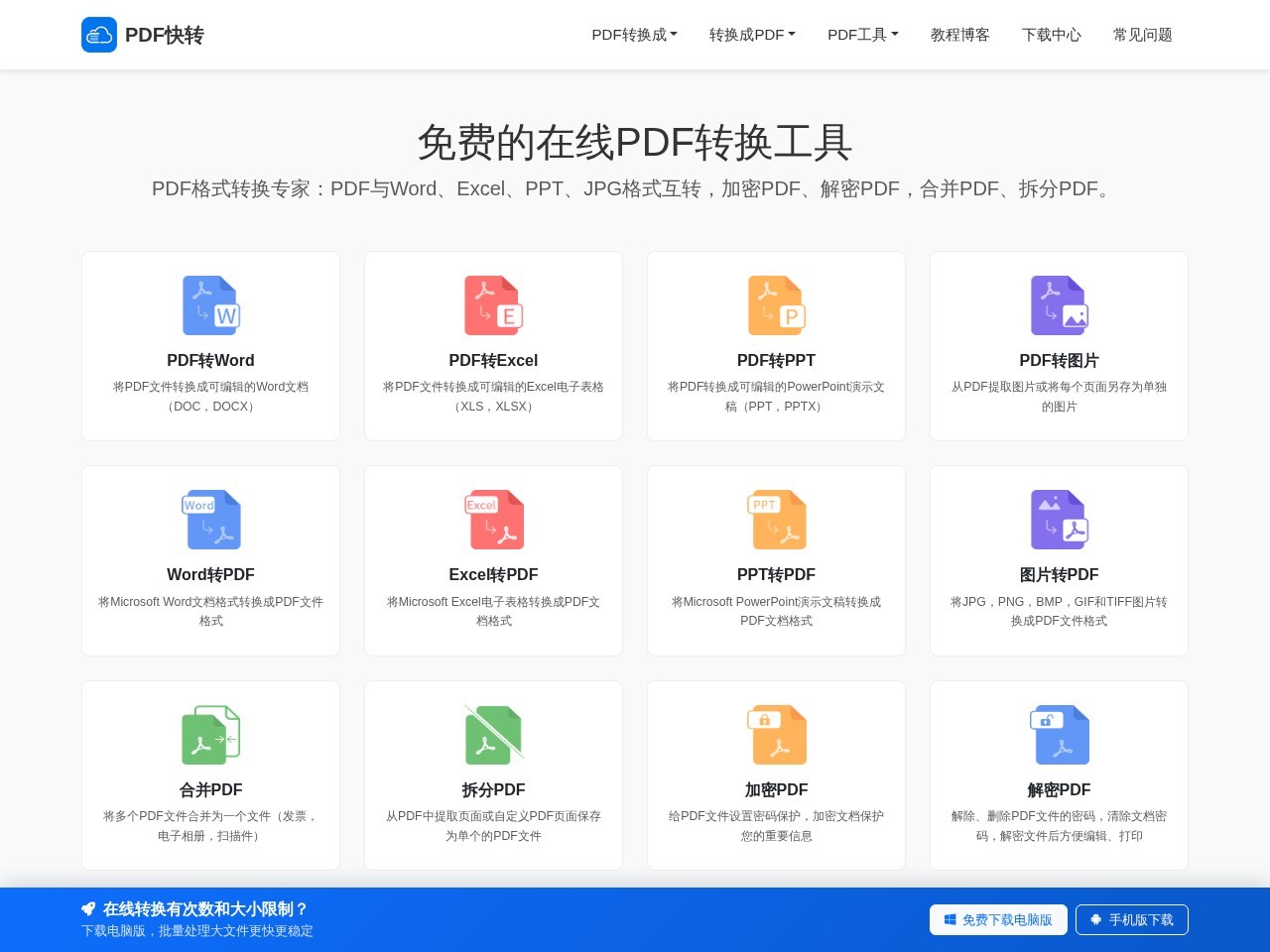Open the Word转PDF blue icon

pos(211,520)
